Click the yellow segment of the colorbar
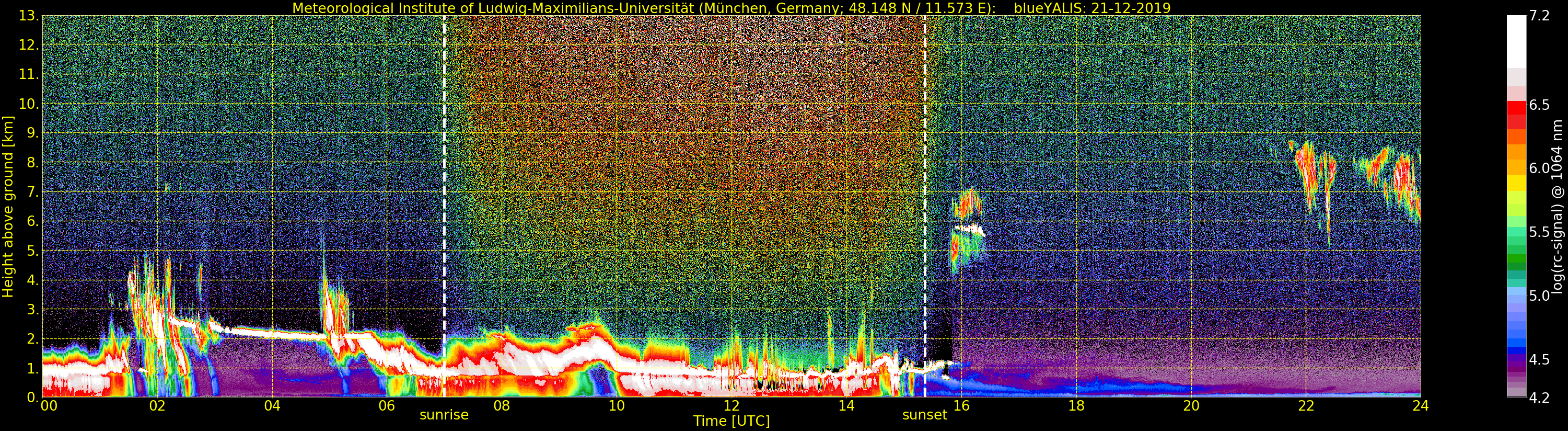 [1516, 183]
